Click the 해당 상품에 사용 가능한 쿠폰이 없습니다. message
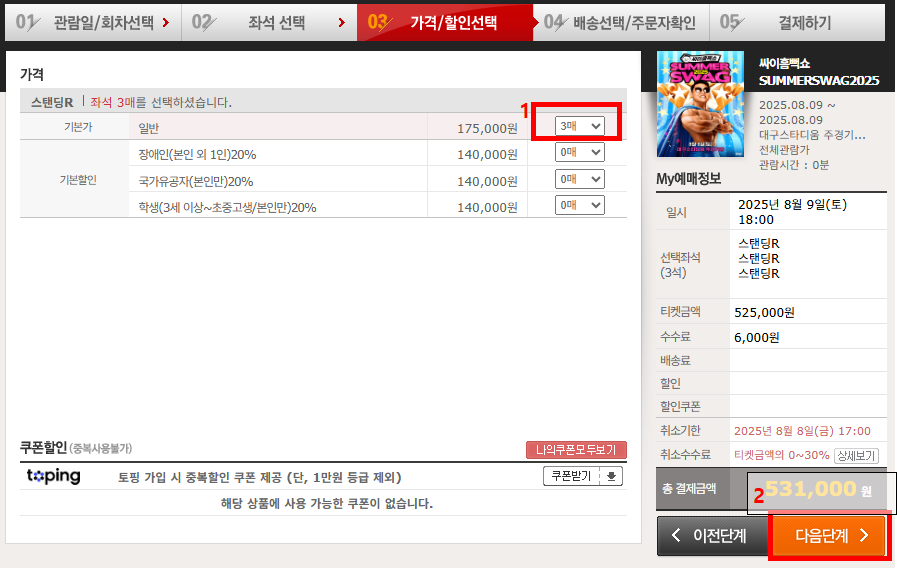The image size is (897, 568). [x=327, y=503]
